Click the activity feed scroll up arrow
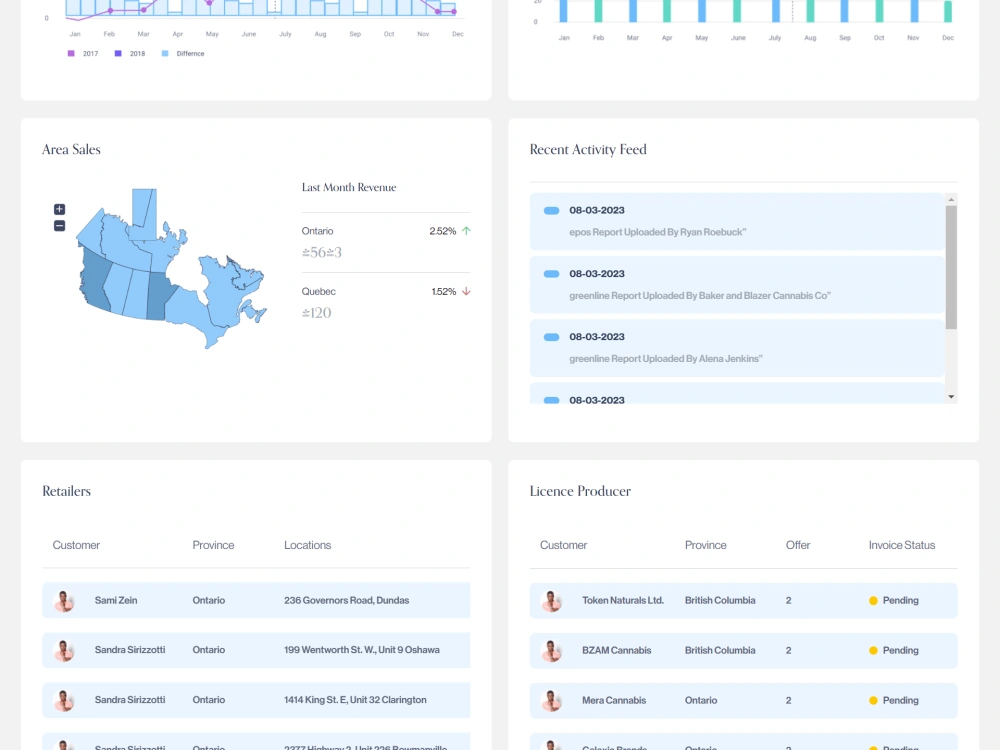 click(951, 200)
